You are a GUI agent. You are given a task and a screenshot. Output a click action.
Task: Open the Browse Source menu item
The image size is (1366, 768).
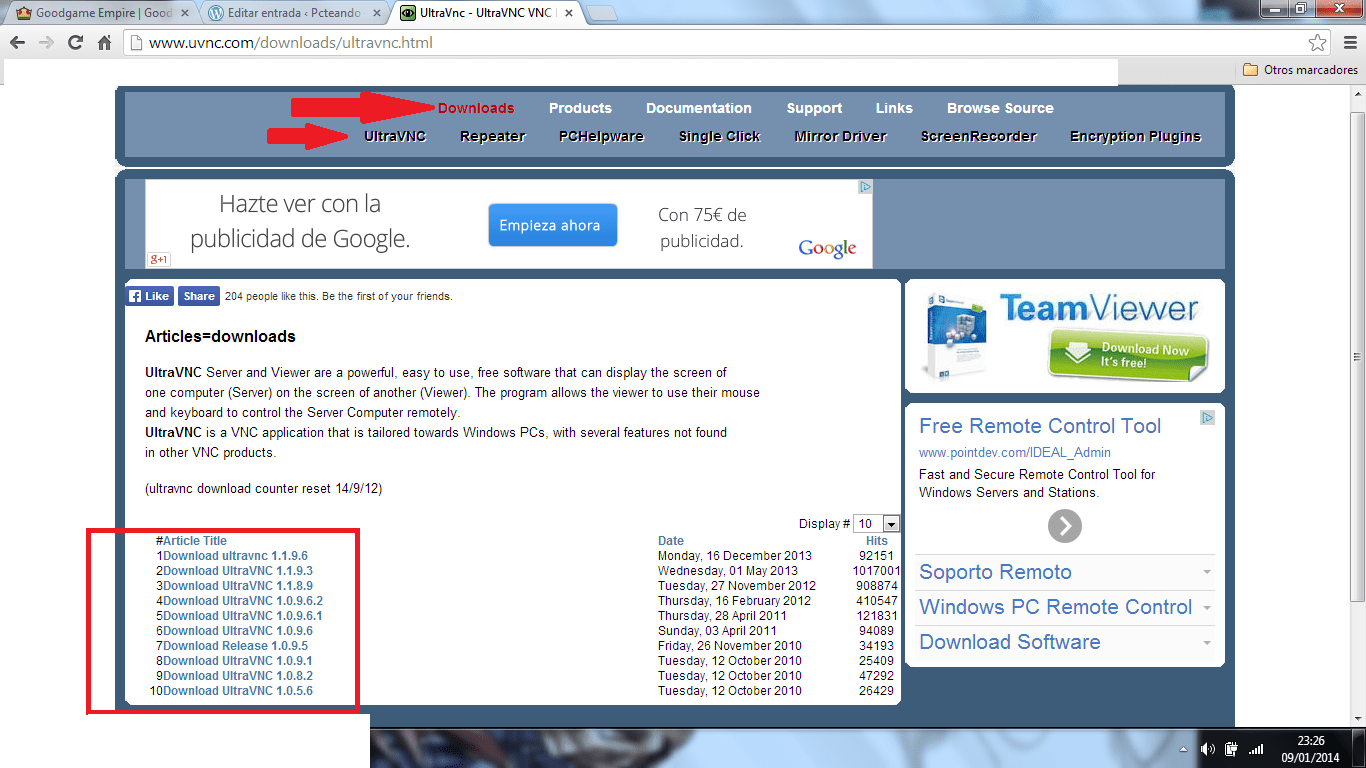click(1000, 108)
